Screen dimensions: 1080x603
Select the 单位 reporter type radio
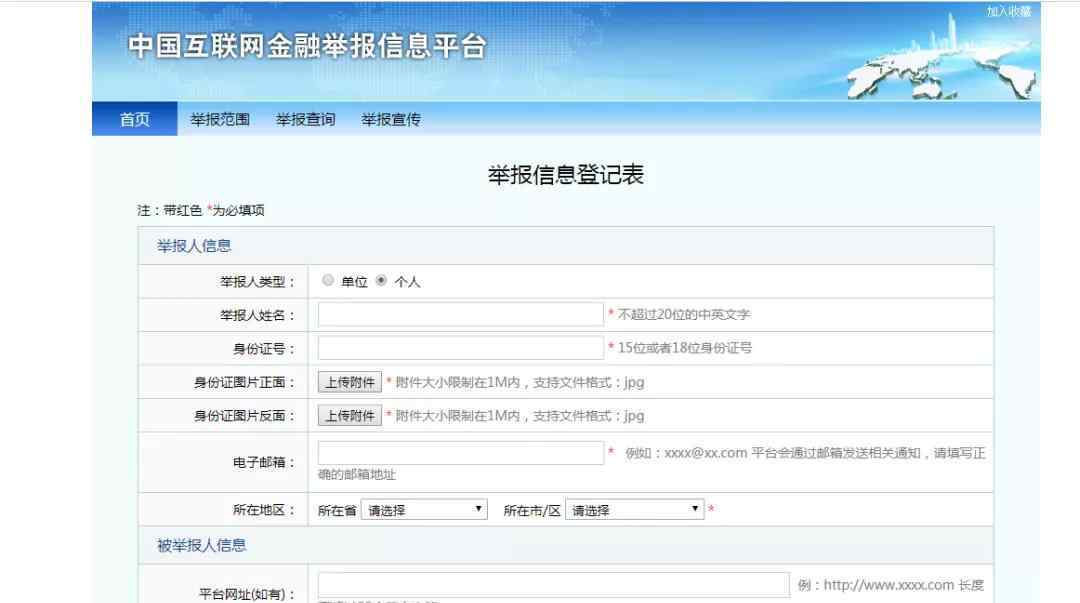pyautogui.click(x=328, y=280)
